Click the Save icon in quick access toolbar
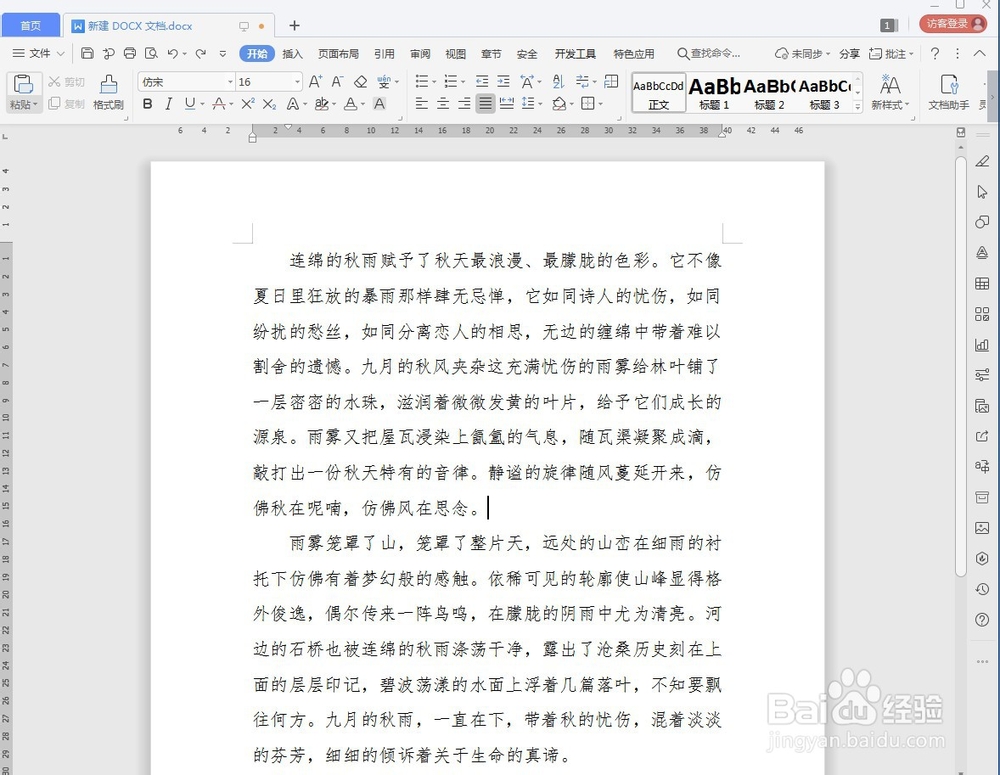 [x=89, y=53]
